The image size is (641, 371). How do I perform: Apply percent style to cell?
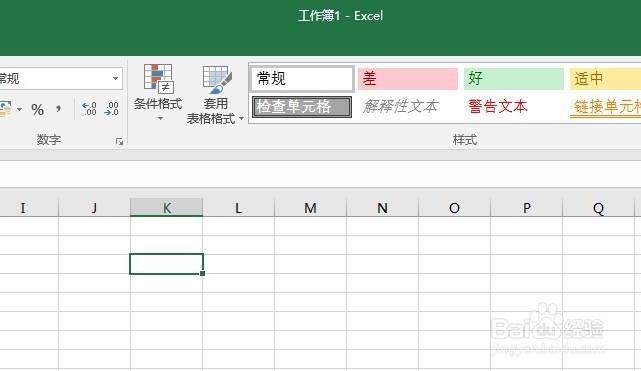click(37, 110)
